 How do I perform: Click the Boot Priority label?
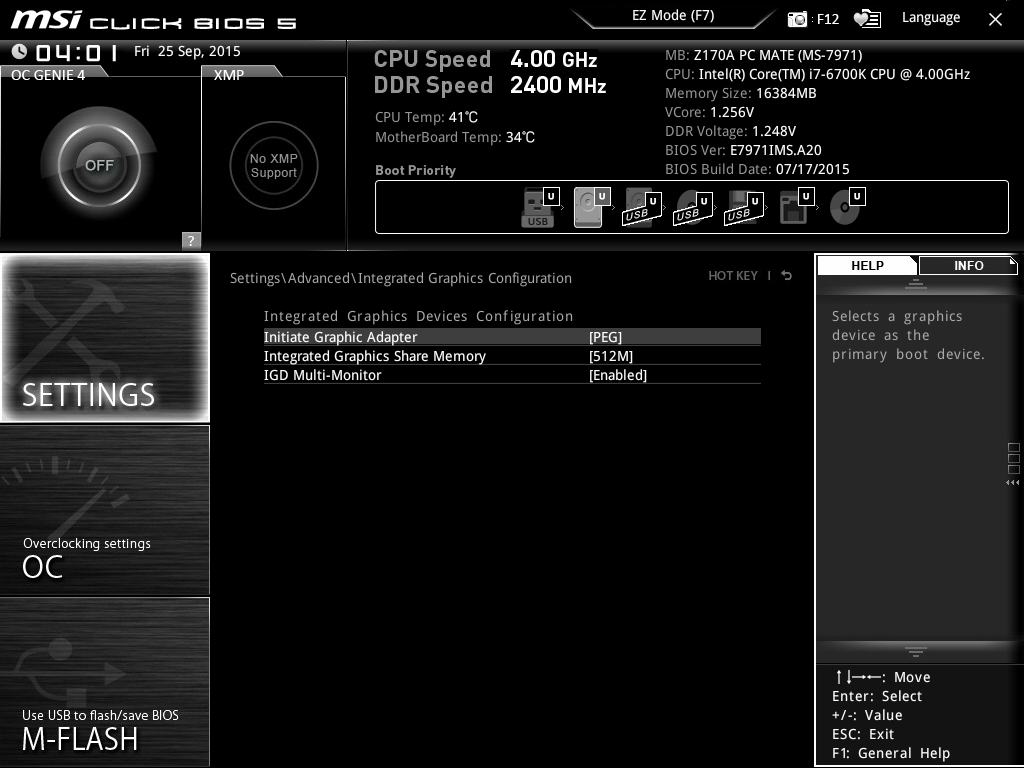(415, 170)
